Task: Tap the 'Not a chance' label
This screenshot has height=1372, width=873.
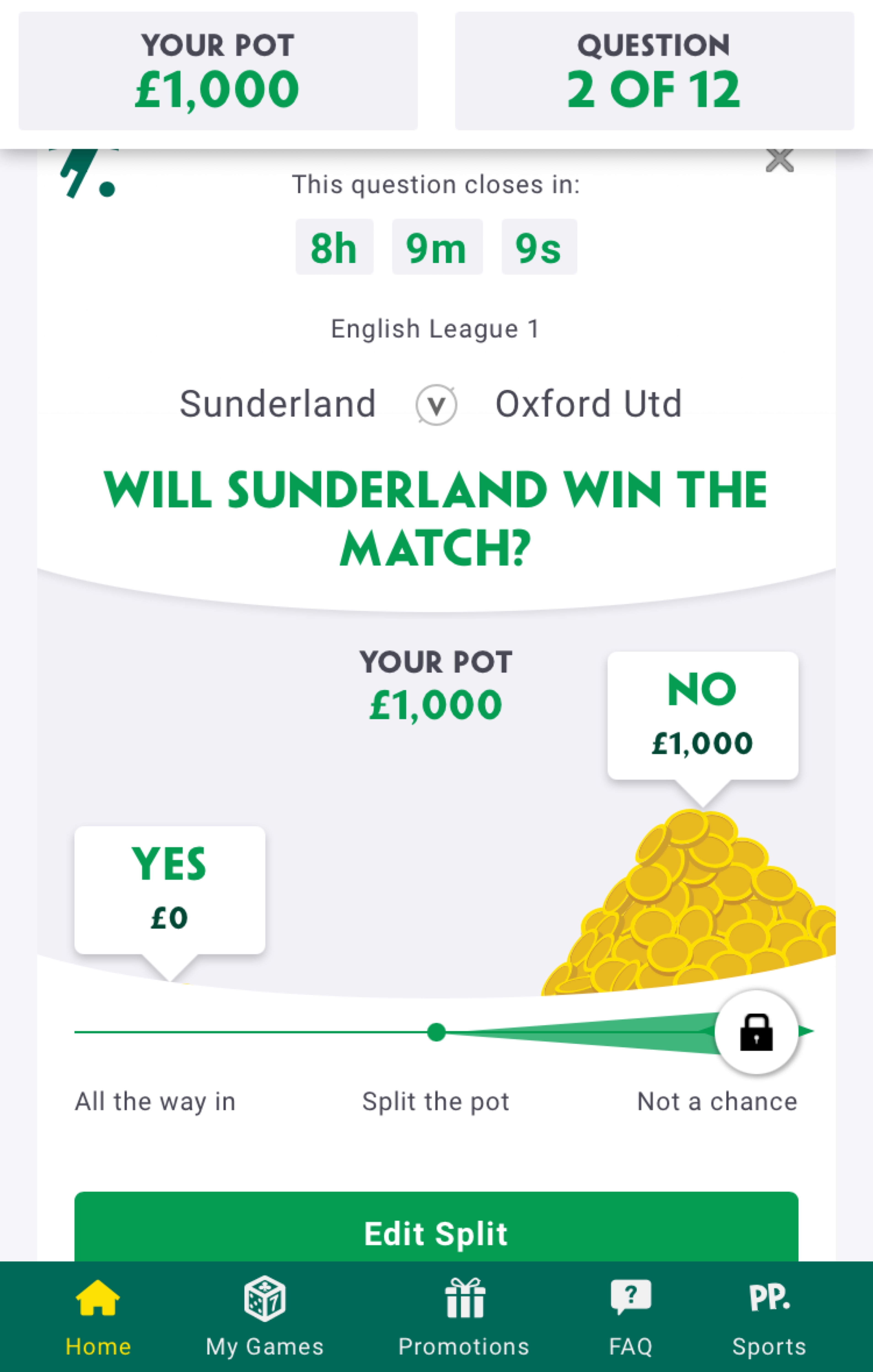Action: pyautogui.click(x=717, y=1101)
